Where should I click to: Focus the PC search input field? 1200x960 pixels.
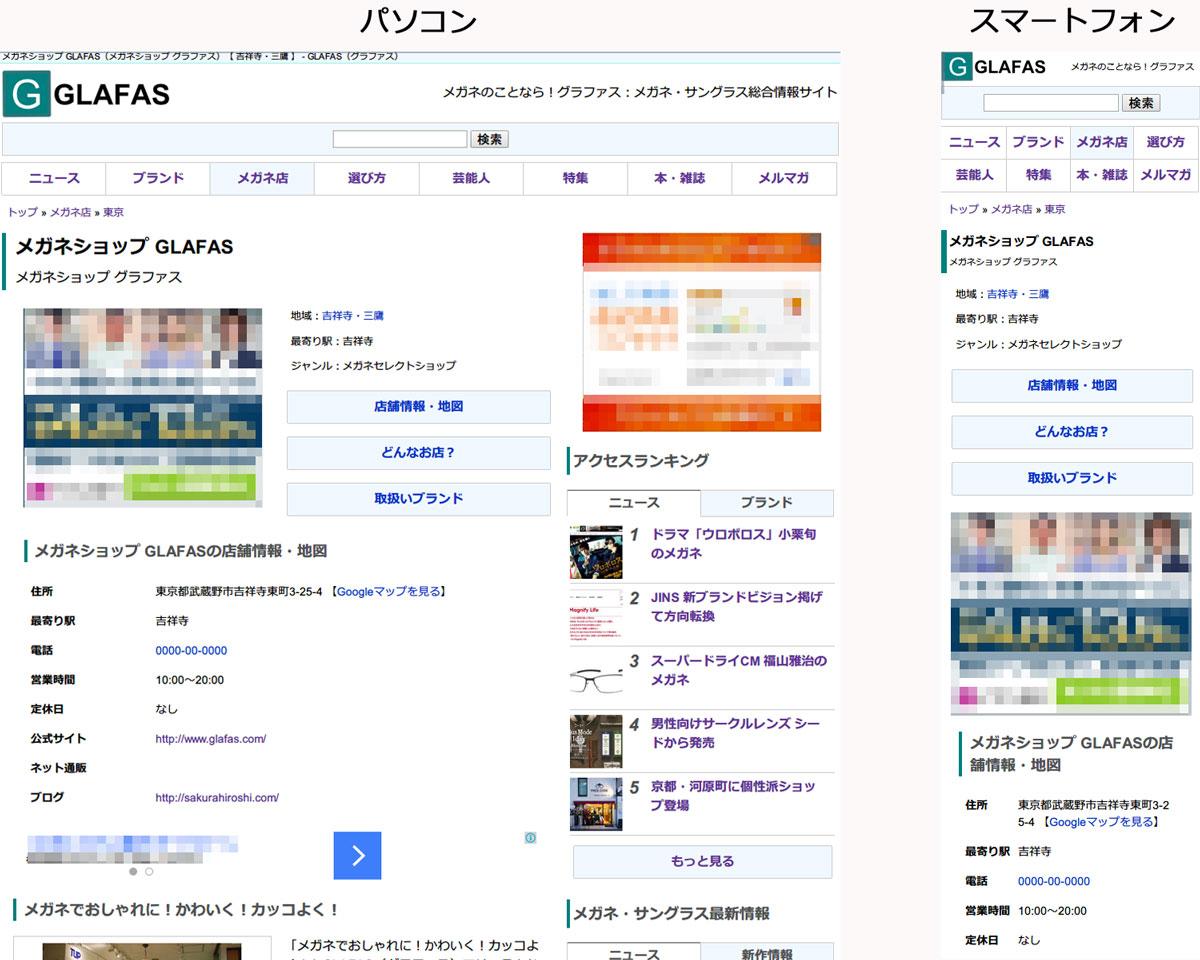[x=400, y=139]
